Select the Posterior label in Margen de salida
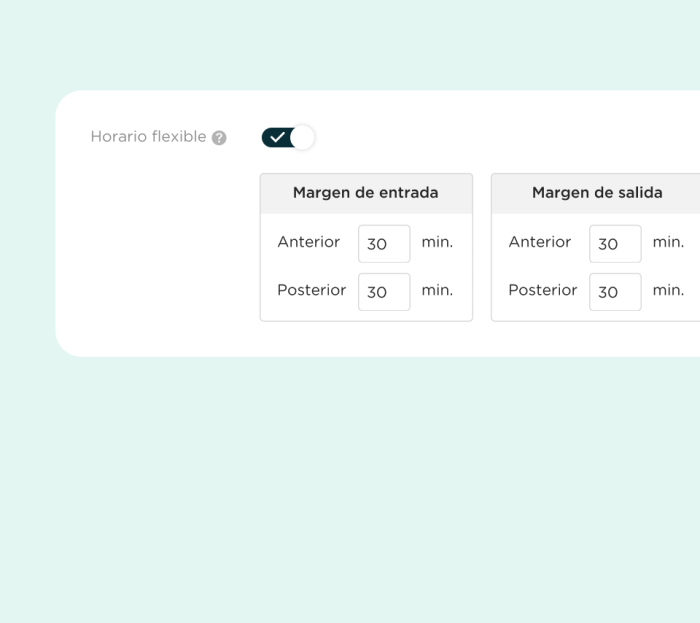This screenshot has width=700, height=623. point(543,290)
